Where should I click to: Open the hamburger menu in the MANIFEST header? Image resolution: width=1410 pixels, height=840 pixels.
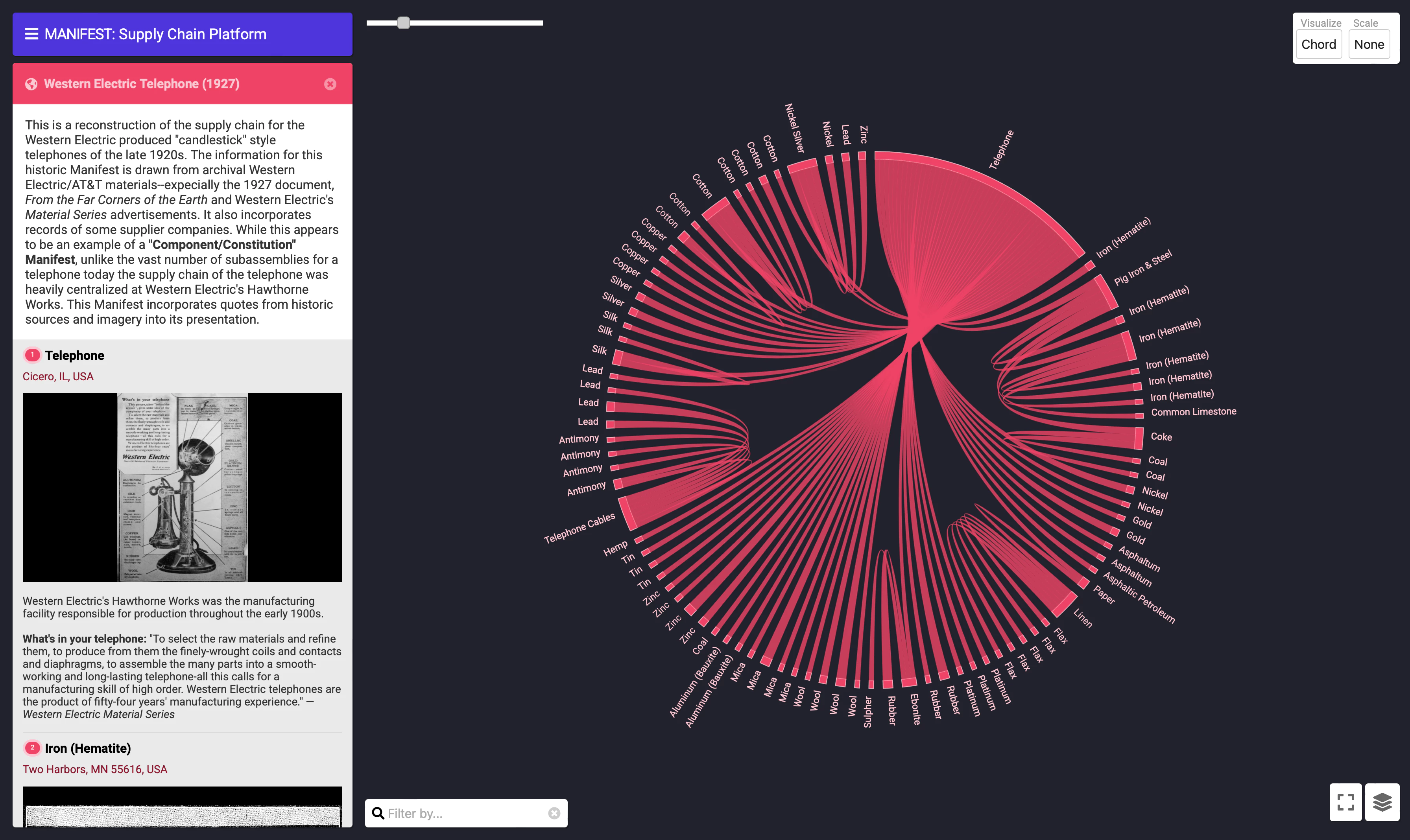pyautogui.click(x=32, y=34)
